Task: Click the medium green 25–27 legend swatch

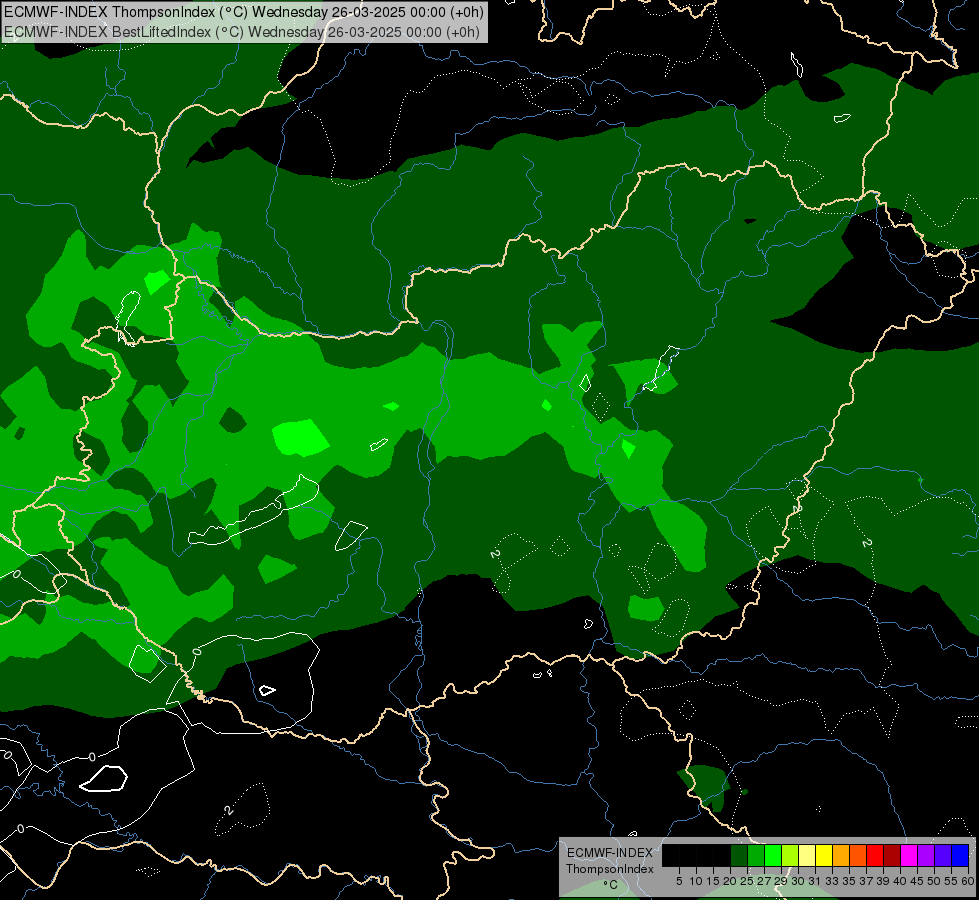Action: click(x=756, y=855)
